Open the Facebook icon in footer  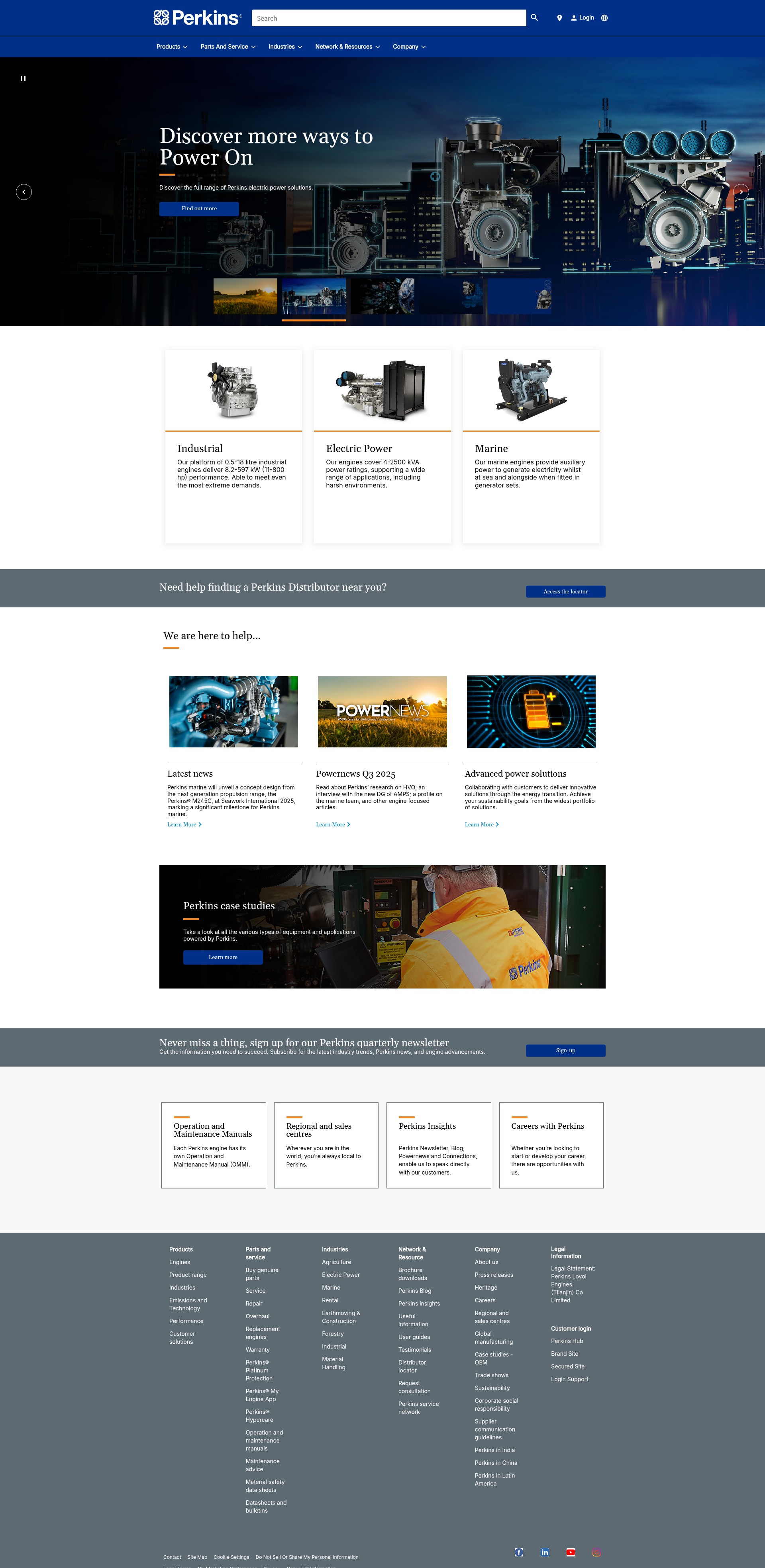point(519,1552)
